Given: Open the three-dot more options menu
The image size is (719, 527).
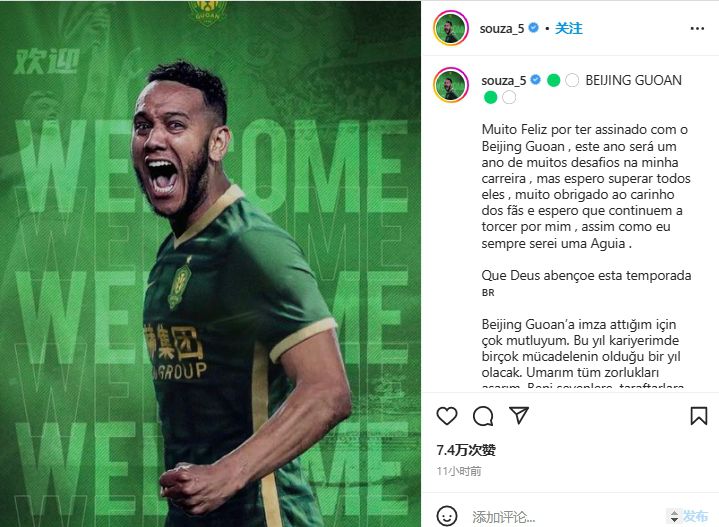Looking at the screenshot, I should [x=697, y=28].
